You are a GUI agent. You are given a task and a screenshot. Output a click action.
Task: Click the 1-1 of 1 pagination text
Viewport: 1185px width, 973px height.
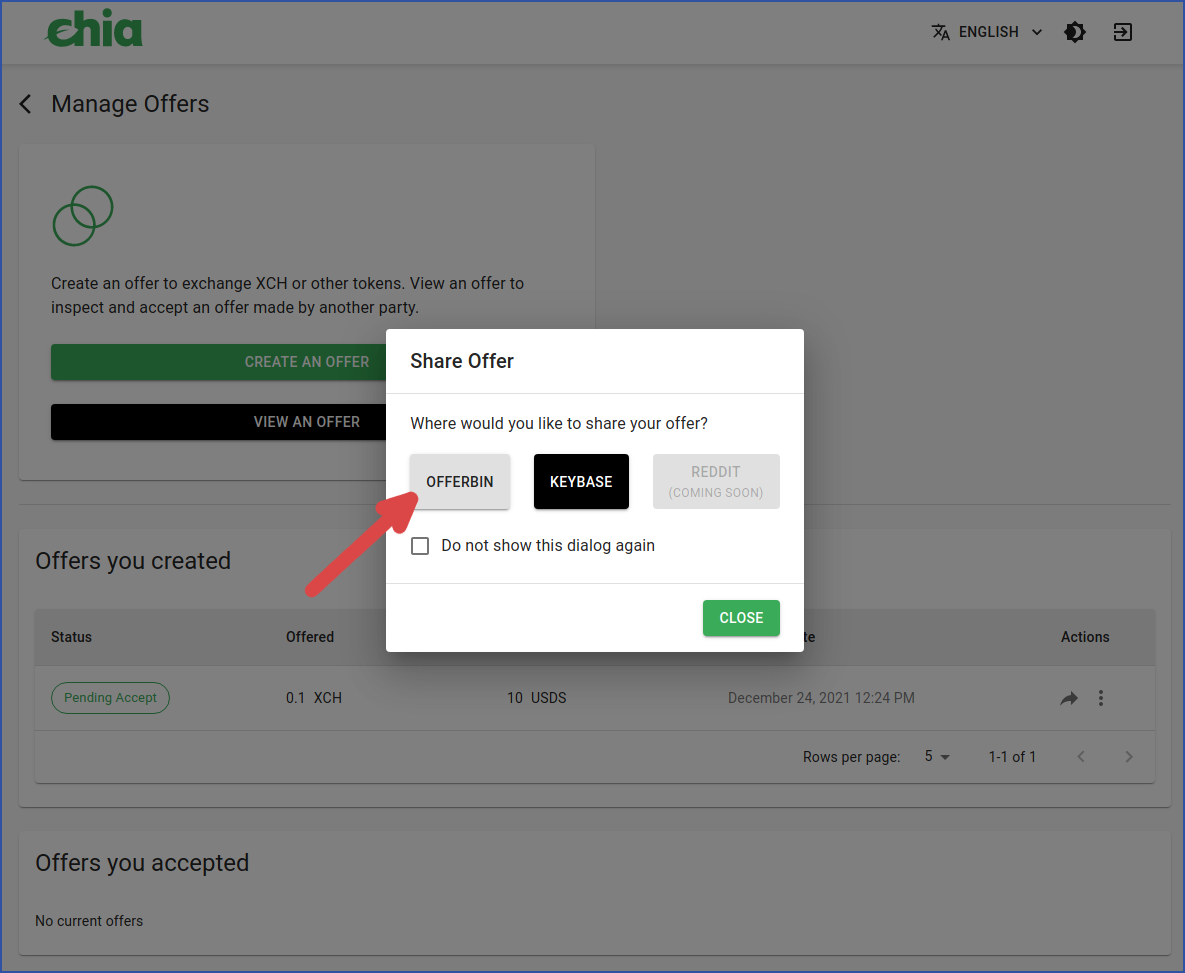pos(1012,757)
